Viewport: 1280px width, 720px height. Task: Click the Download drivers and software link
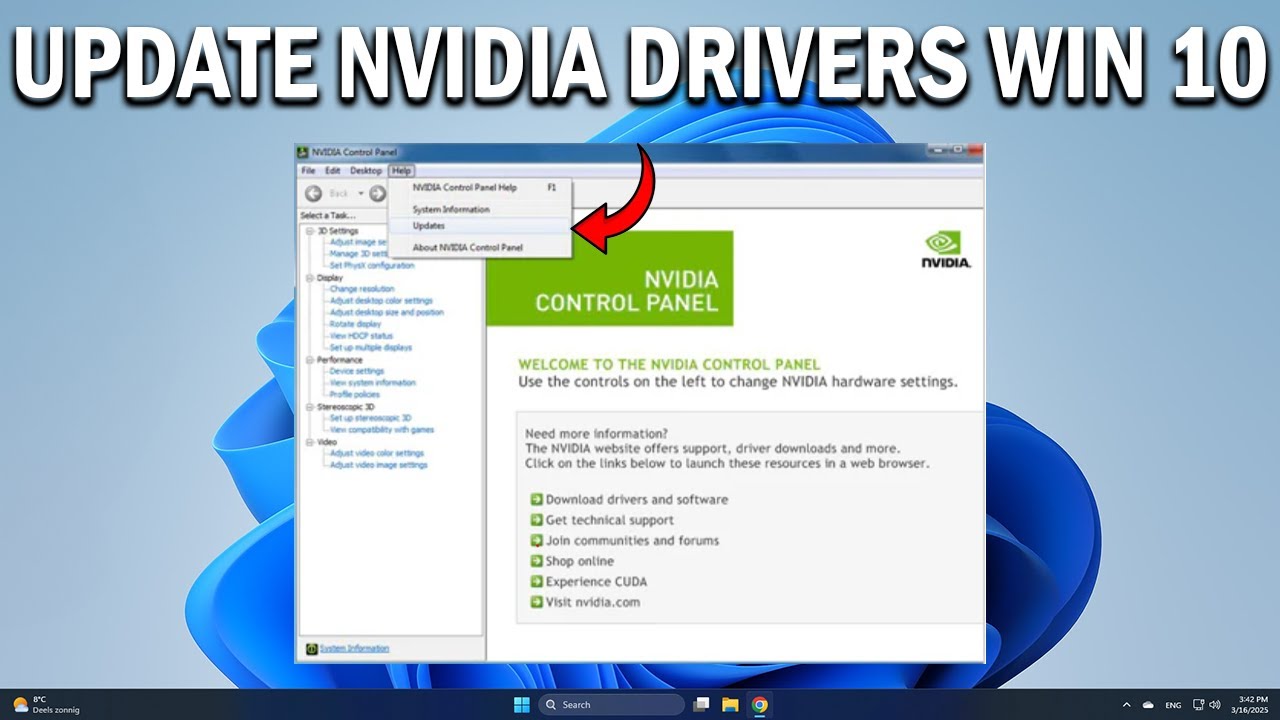637,499
